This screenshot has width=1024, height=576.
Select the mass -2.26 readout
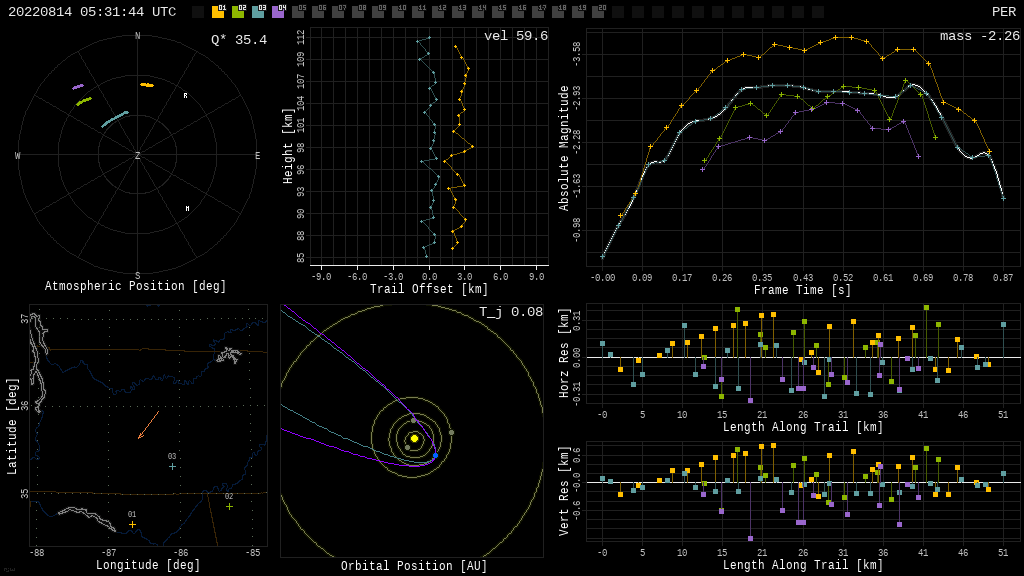pos(979,37)
